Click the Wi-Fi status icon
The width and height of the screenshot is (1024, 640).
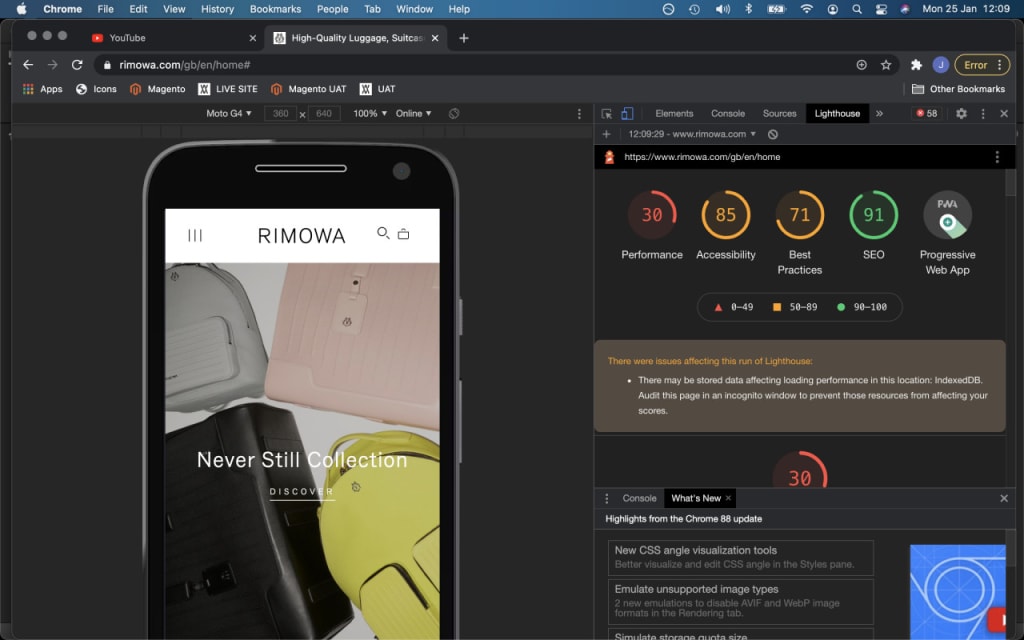807,9
